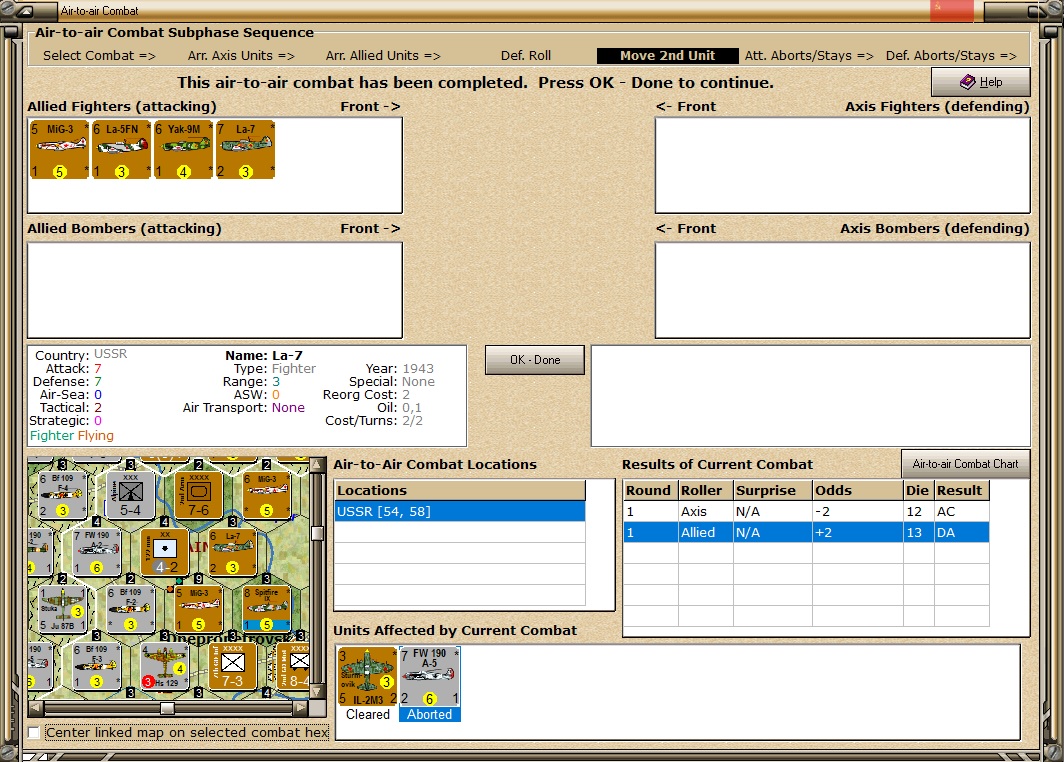Select the Yak-9M fighter counter
This screenshot has height=762, width=1064.
point(183,150)
